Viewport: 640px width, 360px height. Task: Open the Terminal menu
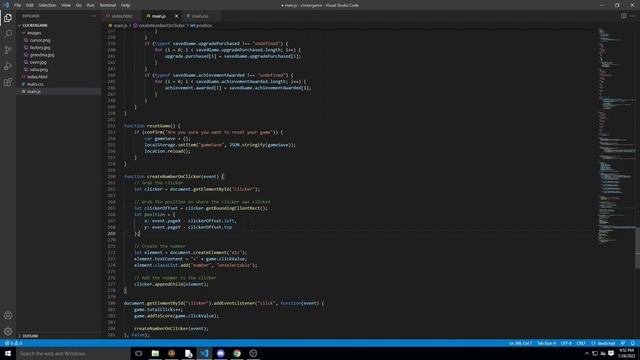pos(107,5)
